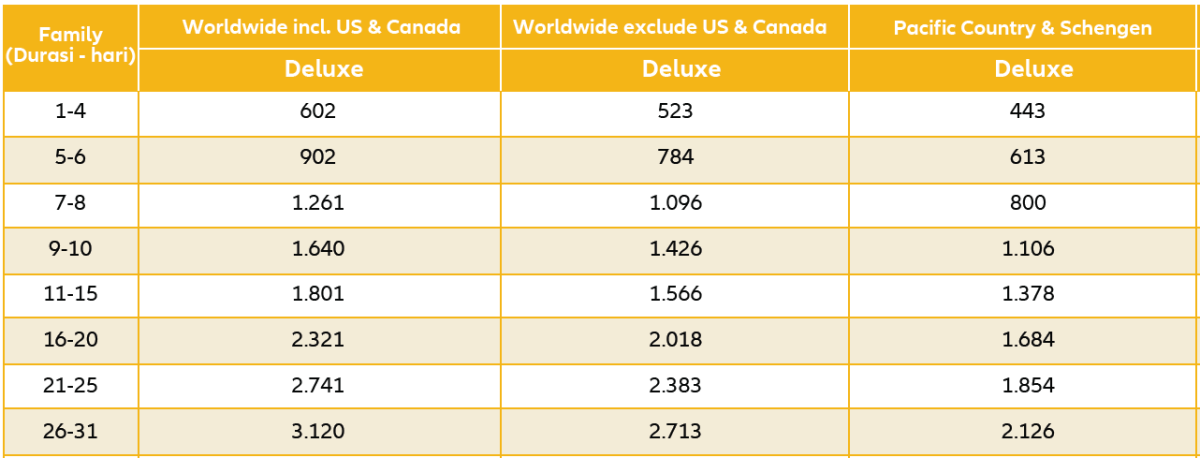Click the cell showing 784
The height and width of the screenshot is (458, 1200).
675,158
